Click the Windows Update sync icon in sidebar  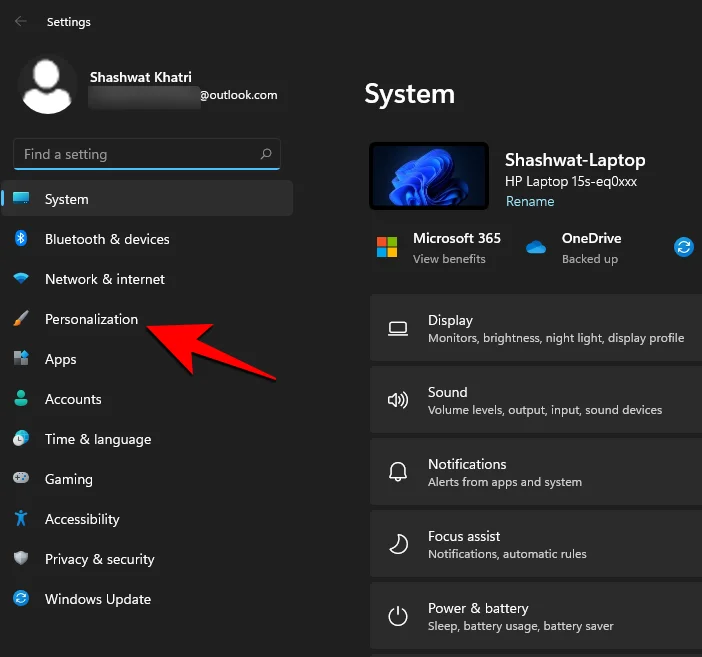(x=21, y=598)
